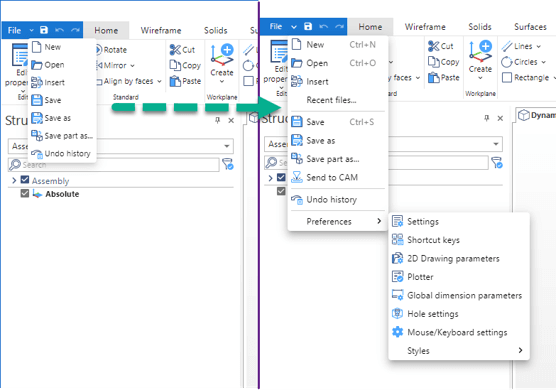
Task: Choose Undo history in the left File menu
Action: 62,153
